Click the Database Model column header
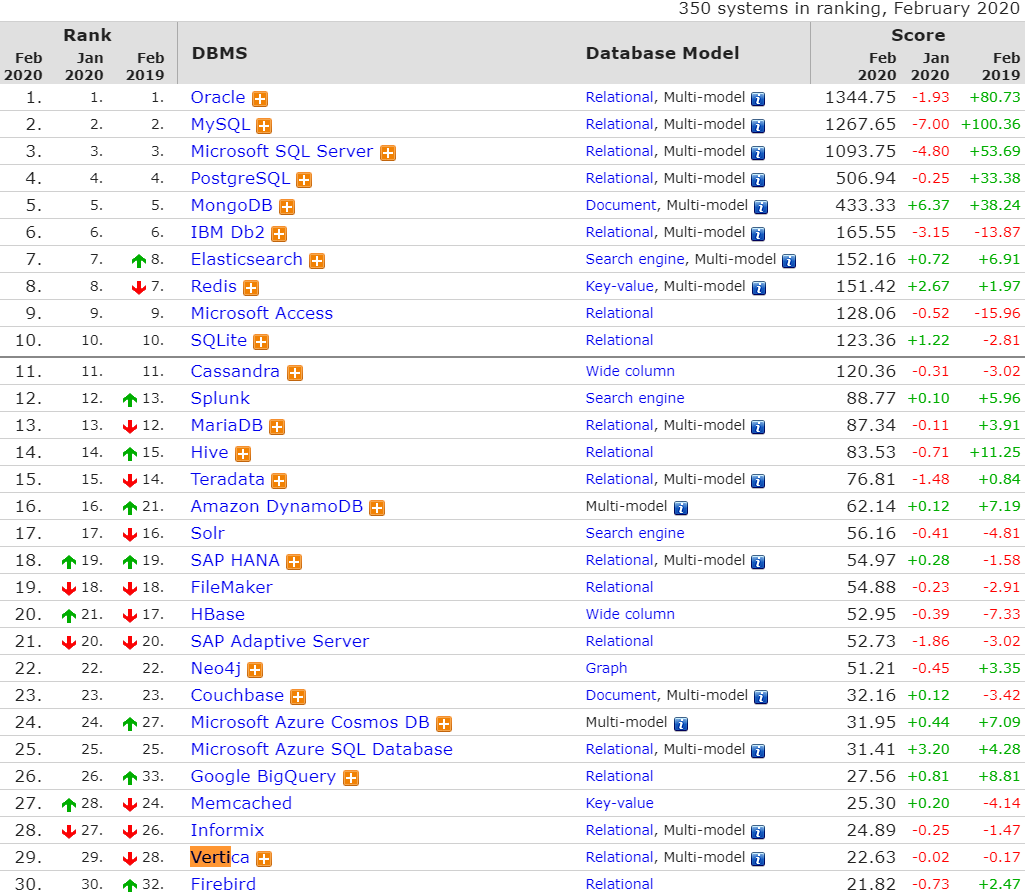Screen dimensions: 1029x892 tap(662, 53)
